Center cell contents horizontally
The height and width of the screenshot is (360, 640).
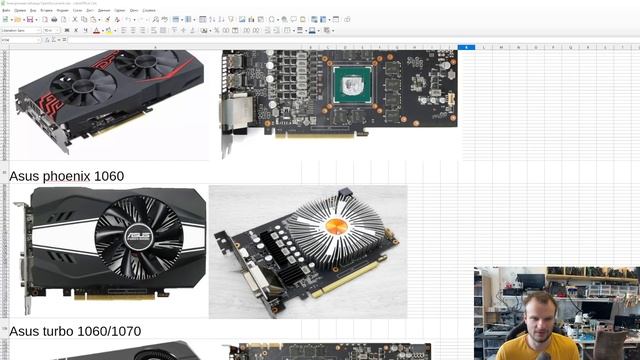click(133, 30)
